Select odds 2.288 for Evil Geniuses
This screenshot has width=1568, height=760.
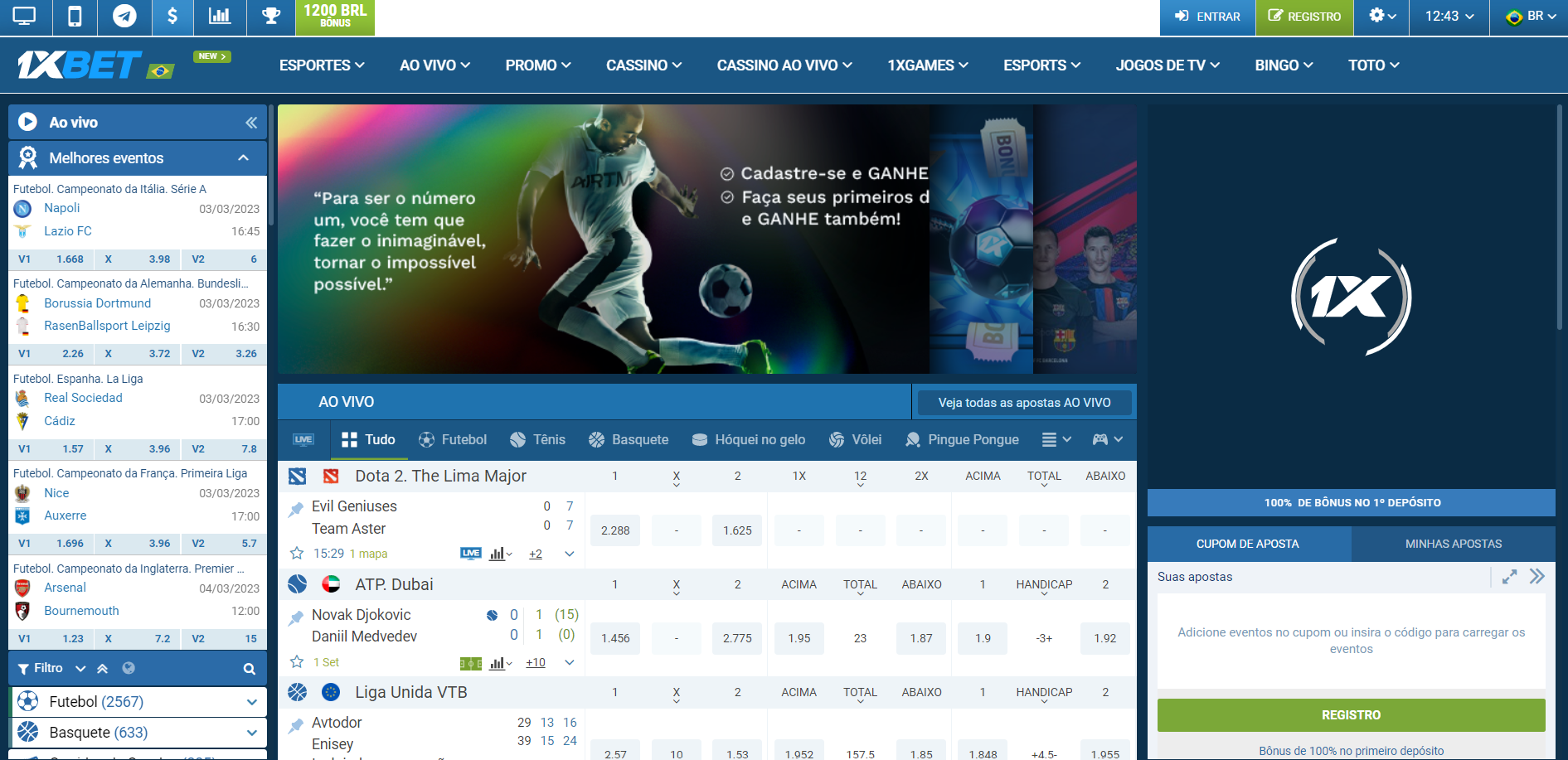pyautogui.click(x=615, y=530)
